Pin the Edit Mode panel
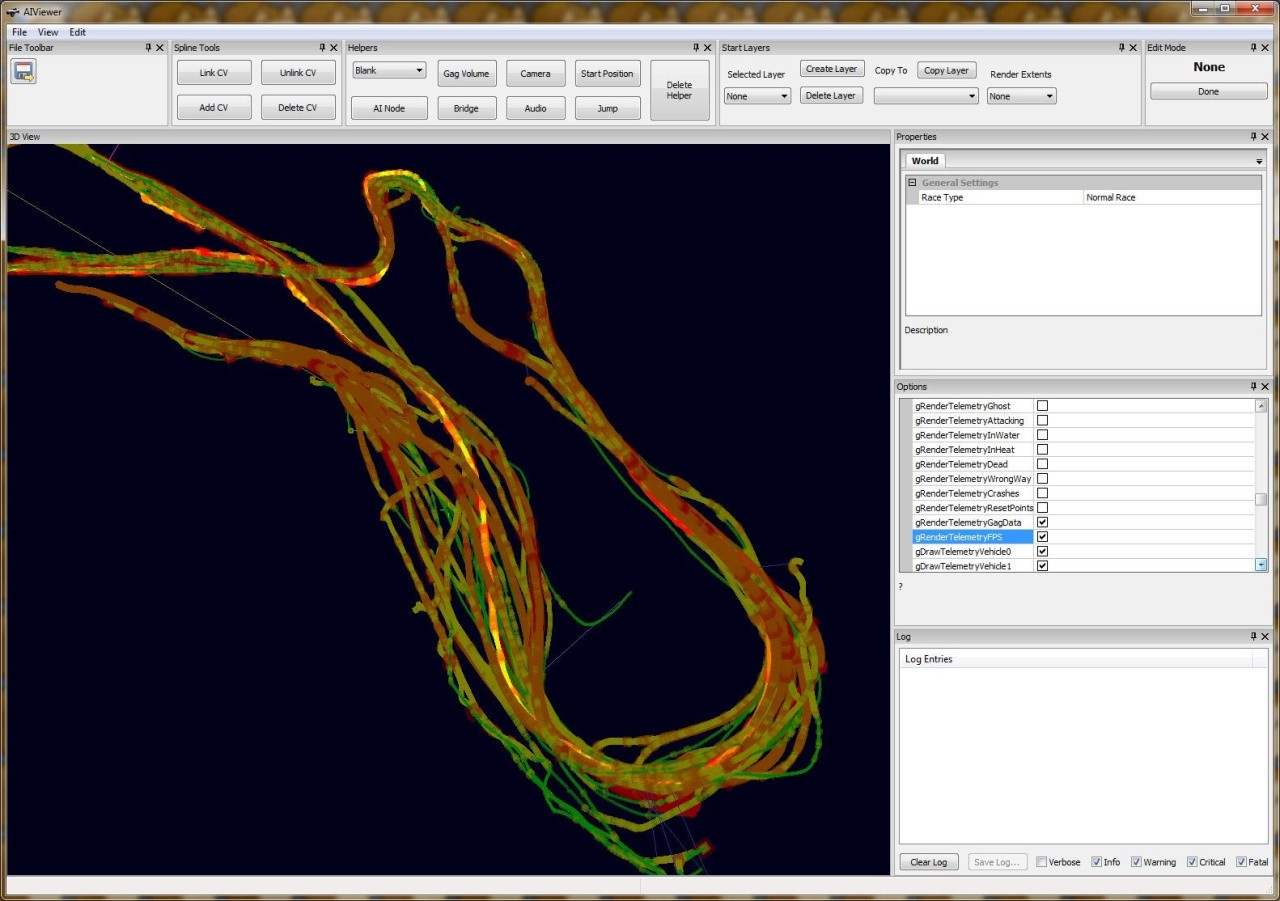1280x901 pixels. [x=1253, y=47]
